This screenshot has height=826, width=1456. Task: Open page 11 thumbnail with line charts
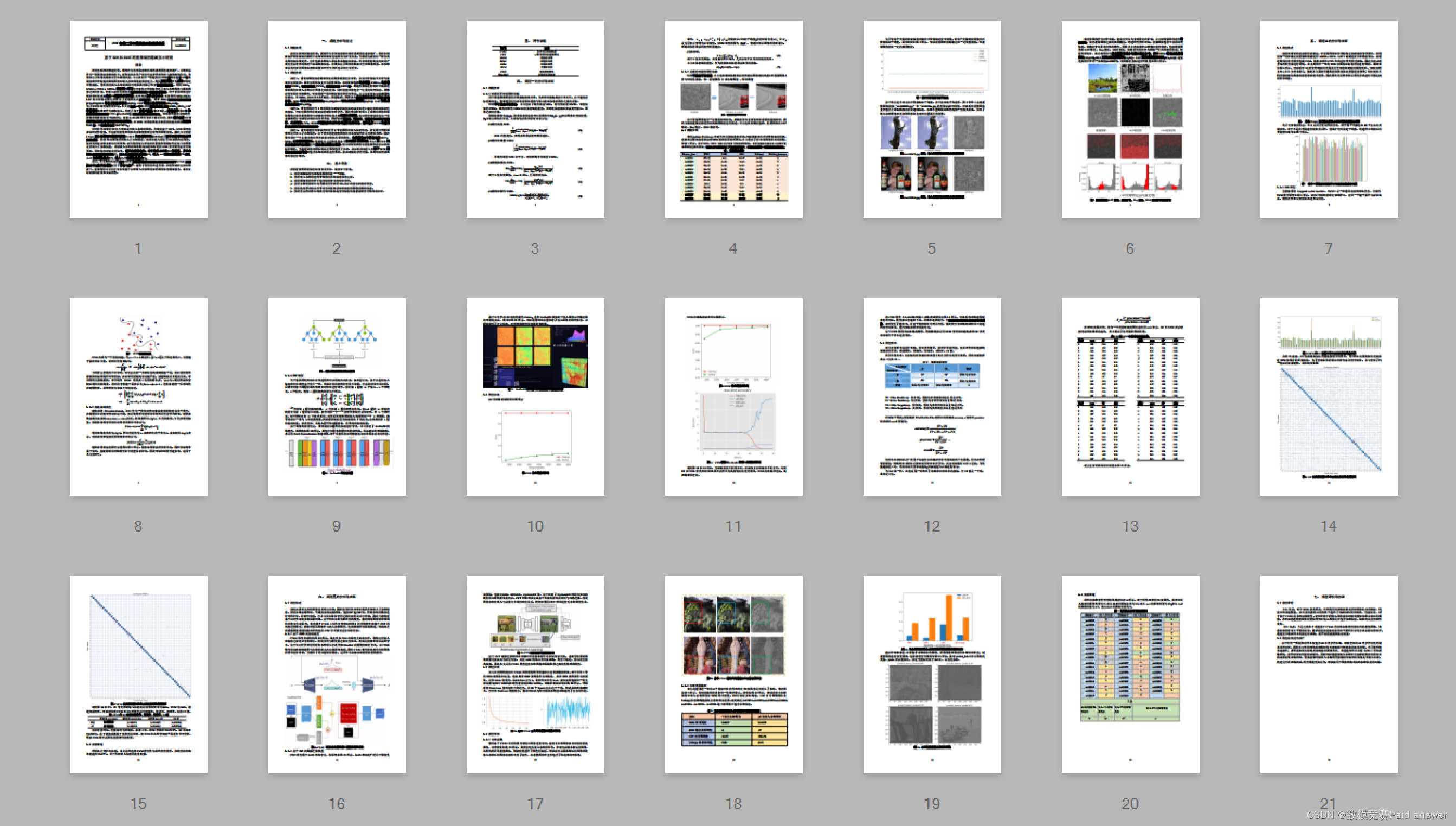tap(733, 396)
